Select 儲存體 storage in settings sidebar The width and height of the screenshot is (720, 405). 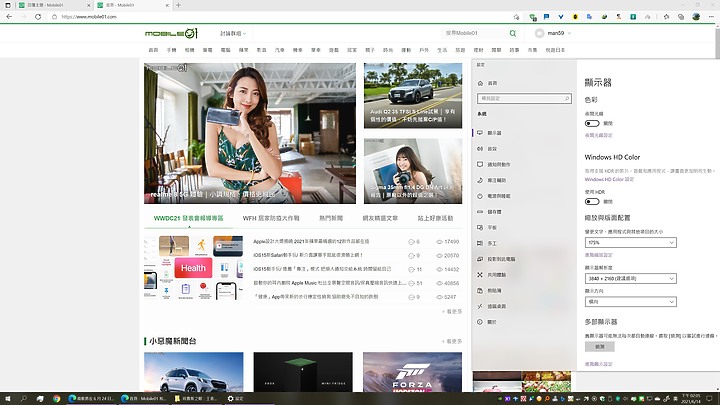tap(494, 211)
